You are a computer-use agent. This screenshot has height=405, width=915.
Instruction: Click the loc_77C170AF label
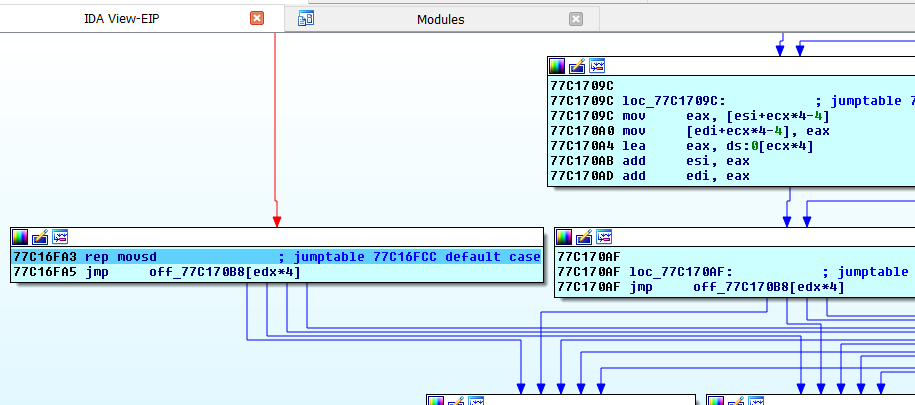(x=677, y=272)
